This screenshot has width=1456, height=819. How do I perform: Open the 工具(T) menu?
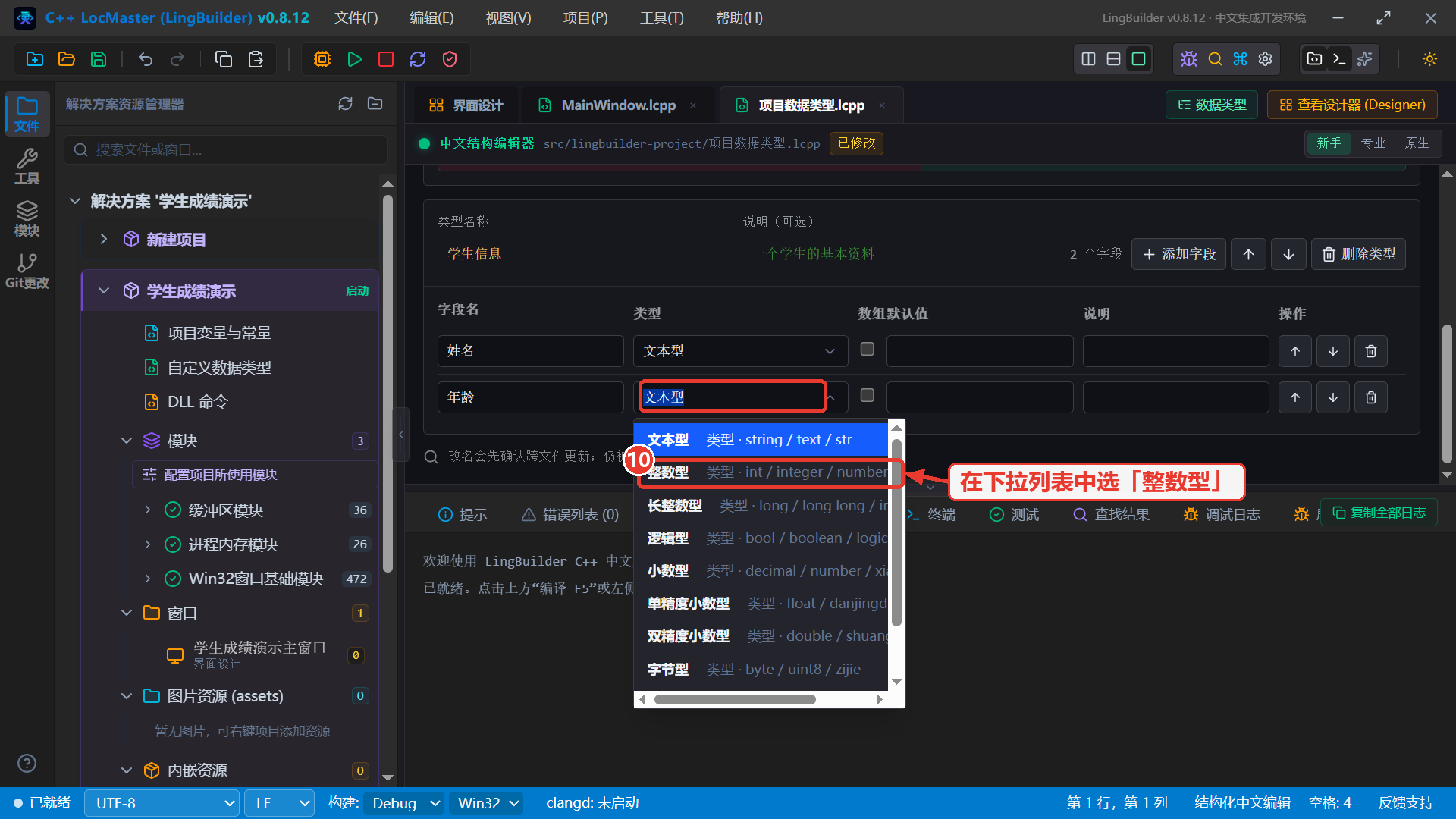661,17
